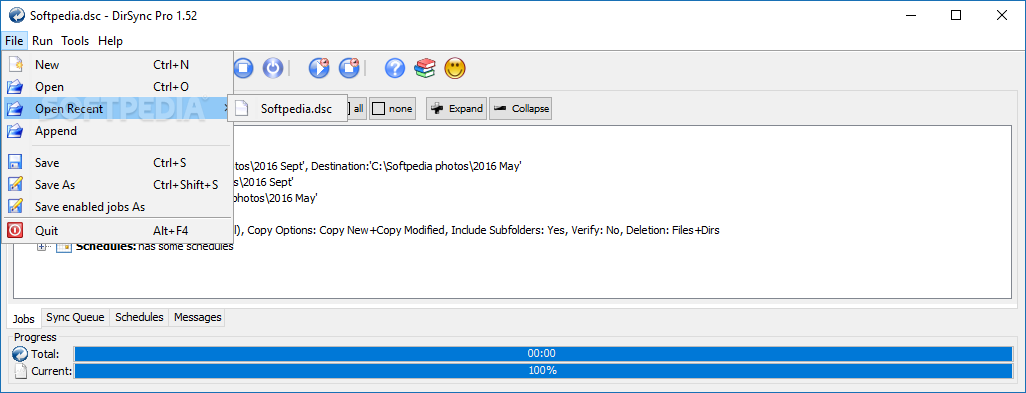Screen dimensions: 1026x393
Task: Open the Run menu
Action: 43,41
